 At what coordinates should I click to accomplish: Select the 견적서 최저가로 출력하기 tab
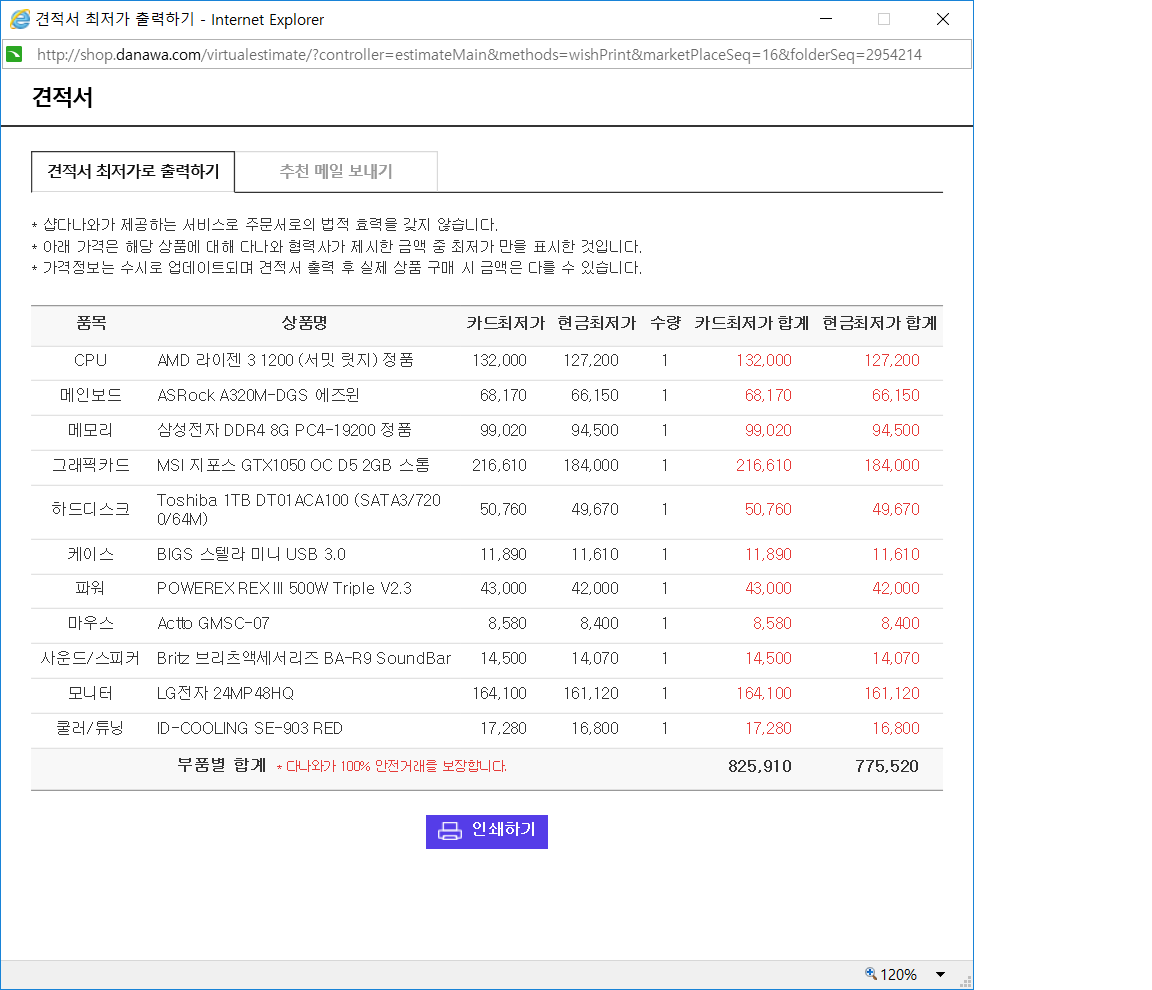(x=133, y=171)
